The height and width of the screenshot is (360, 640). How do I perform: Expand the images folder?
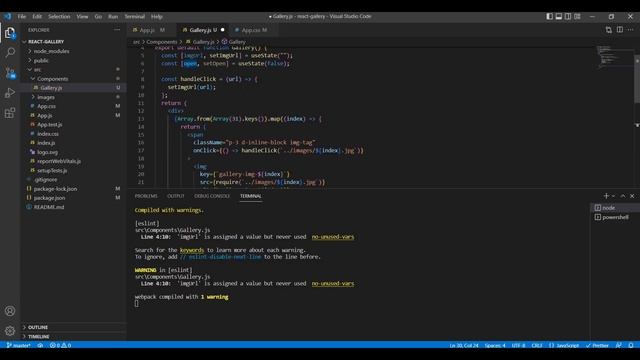pos(73,97)
